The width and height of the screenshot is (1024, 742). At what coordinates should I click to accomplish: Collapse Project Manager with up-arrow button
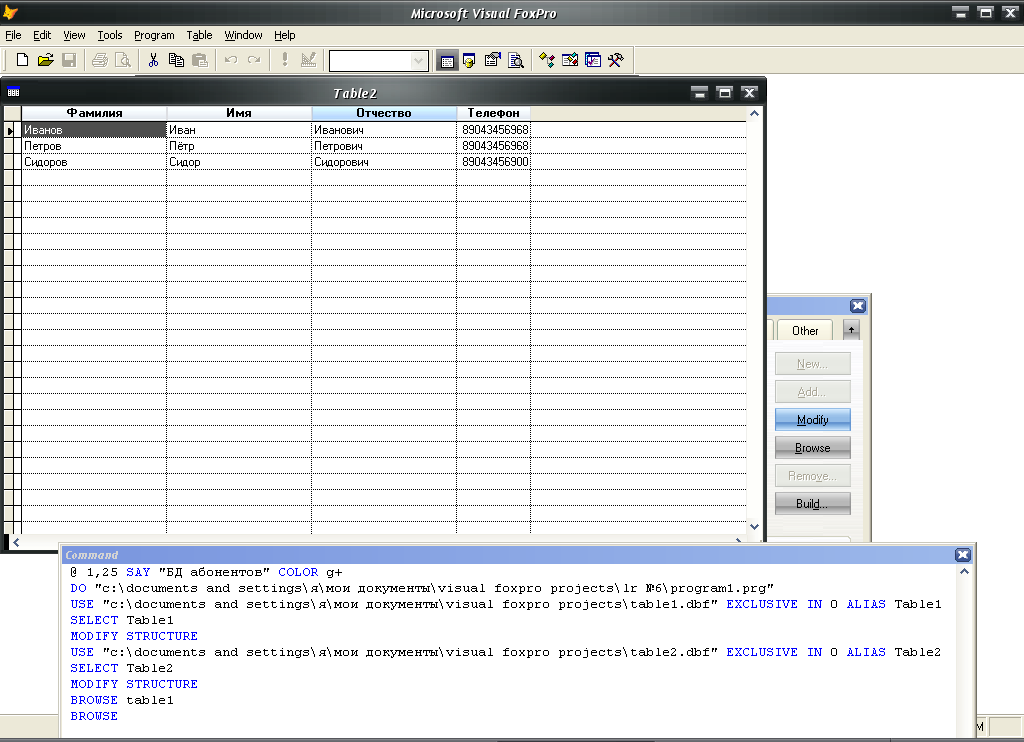click(x=851, y=330)
